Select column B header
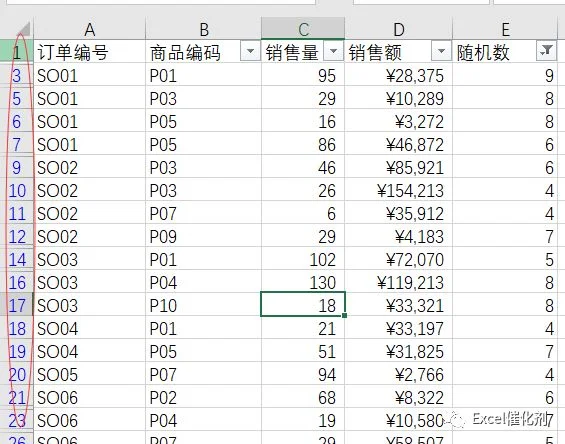The width and height of the screenshot is (565, 444). coord(204,29)
